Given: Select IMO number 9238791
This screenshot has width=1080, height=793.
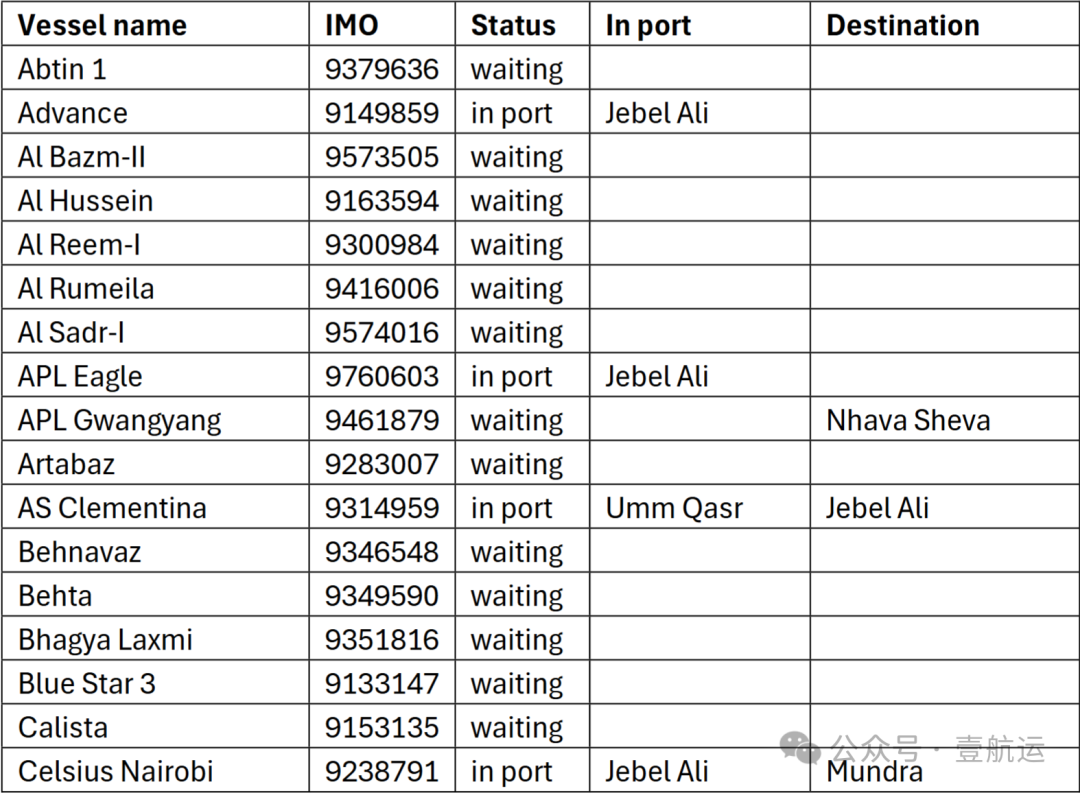Looking at the screenshot, I should pos(381,771).
